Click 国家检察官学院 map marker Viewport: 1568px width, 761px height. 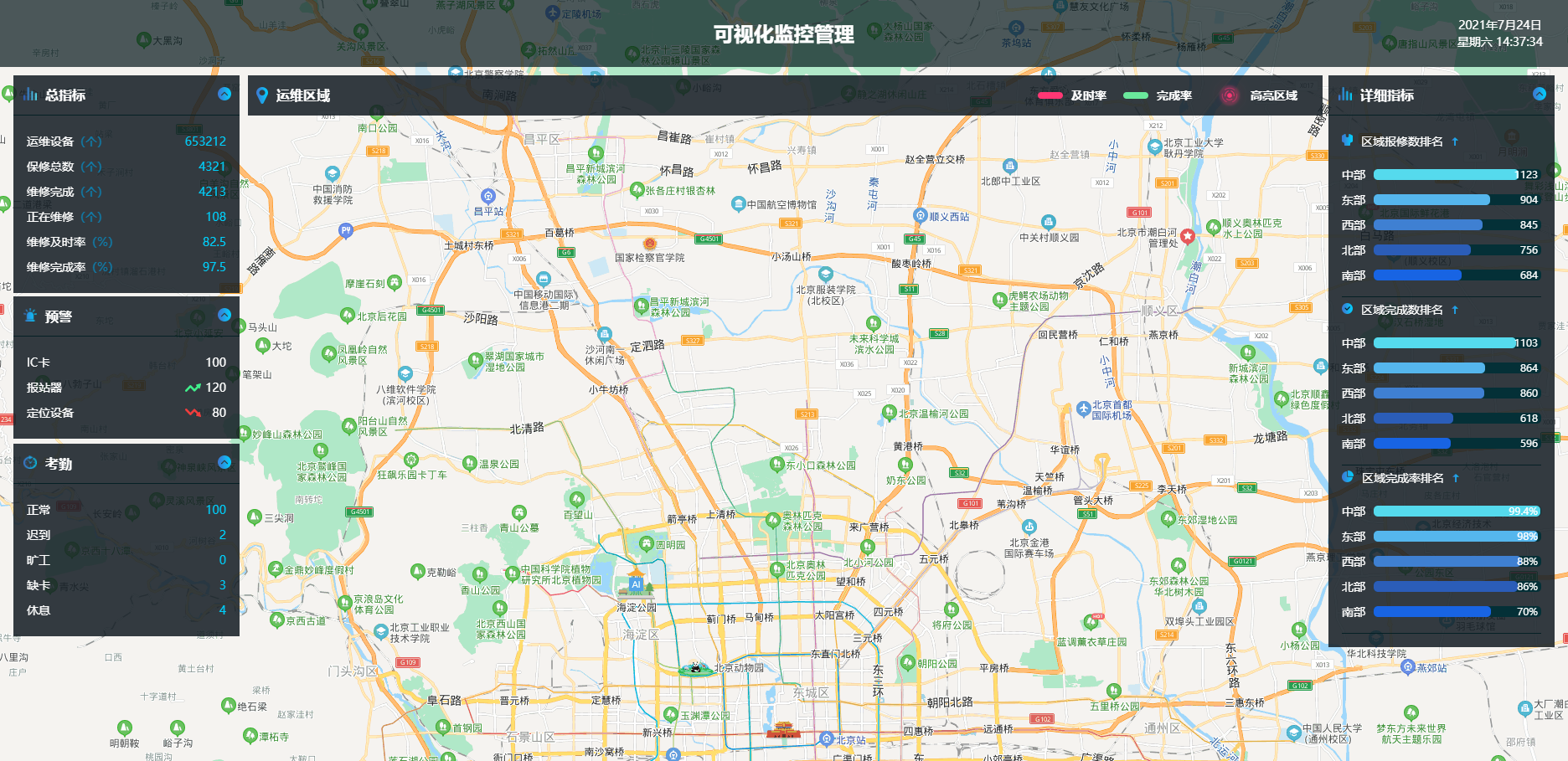649,244
